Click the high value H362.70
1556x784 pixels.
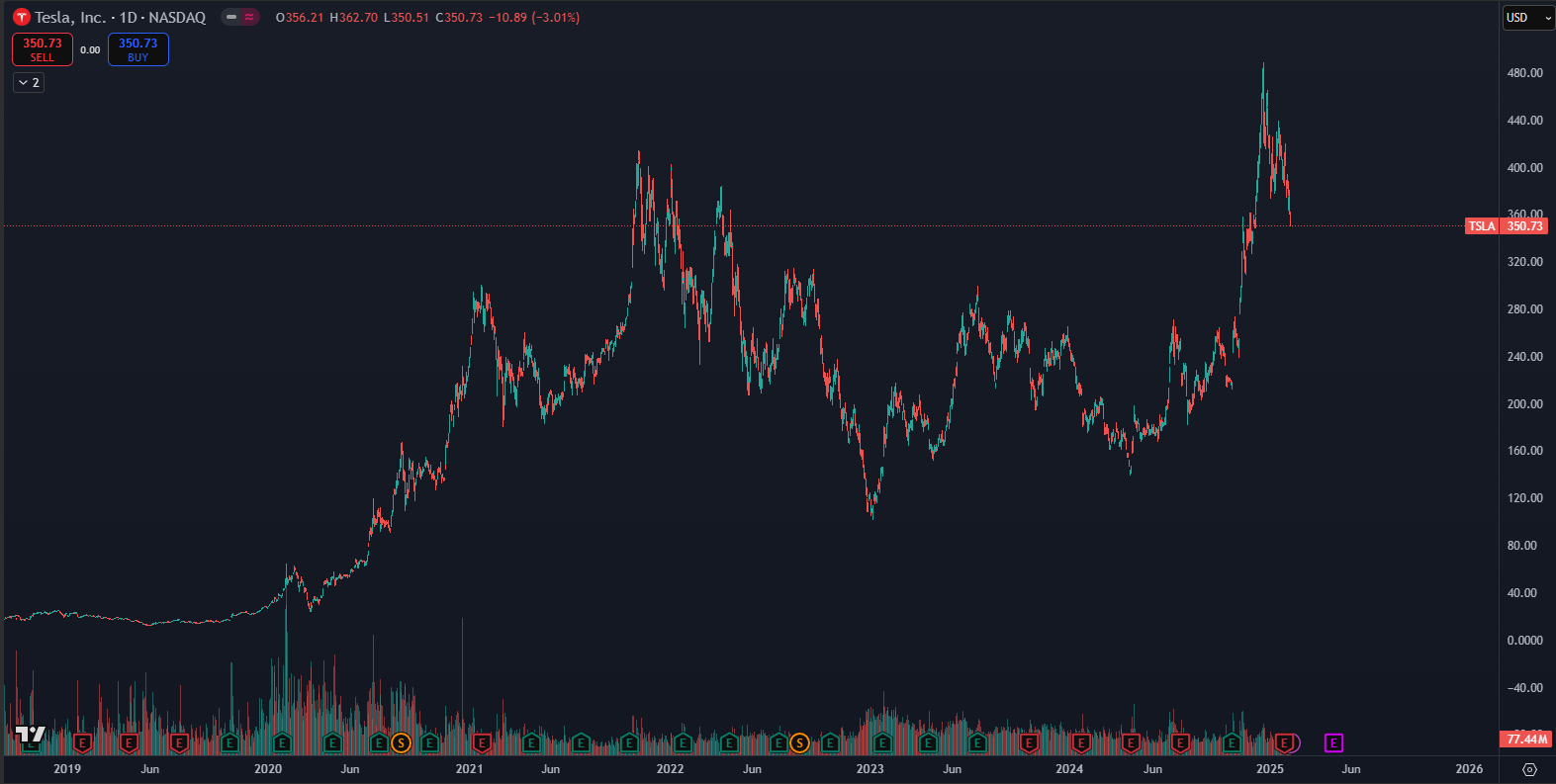click(x=354, y=18)
